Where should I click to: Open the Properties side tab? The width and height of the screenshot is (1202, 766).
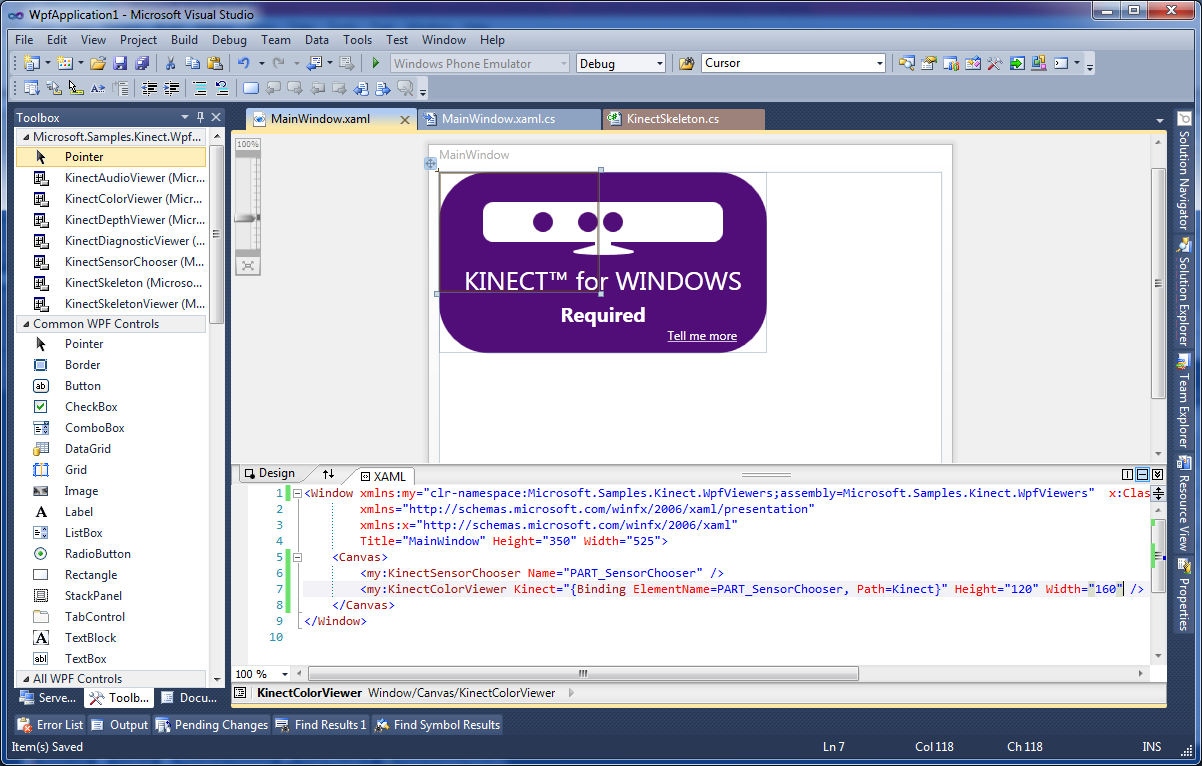click(1184, 594)
